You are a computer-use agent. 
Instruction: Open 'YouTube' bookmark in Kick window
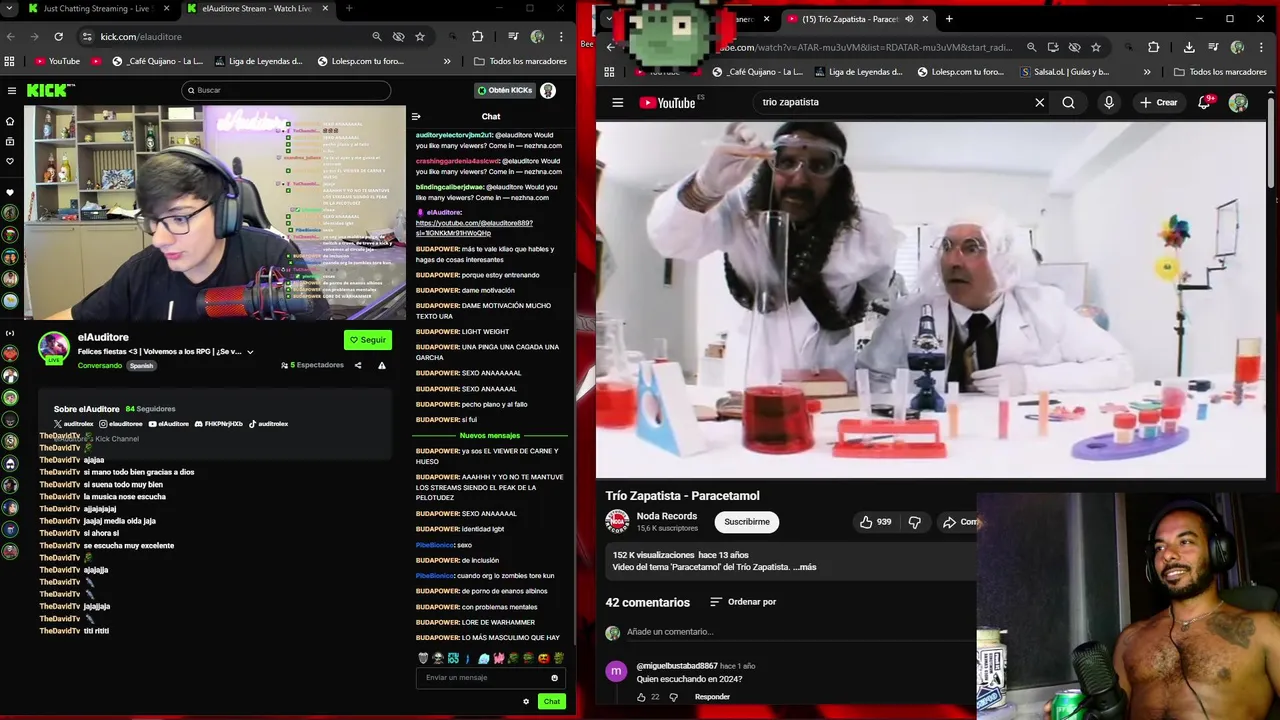57,61
